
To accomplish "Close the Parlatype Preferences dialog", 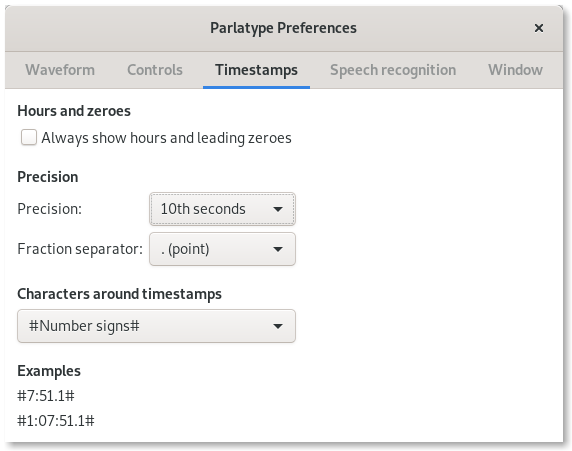I will pyautogui.click(x=538, y=28).
